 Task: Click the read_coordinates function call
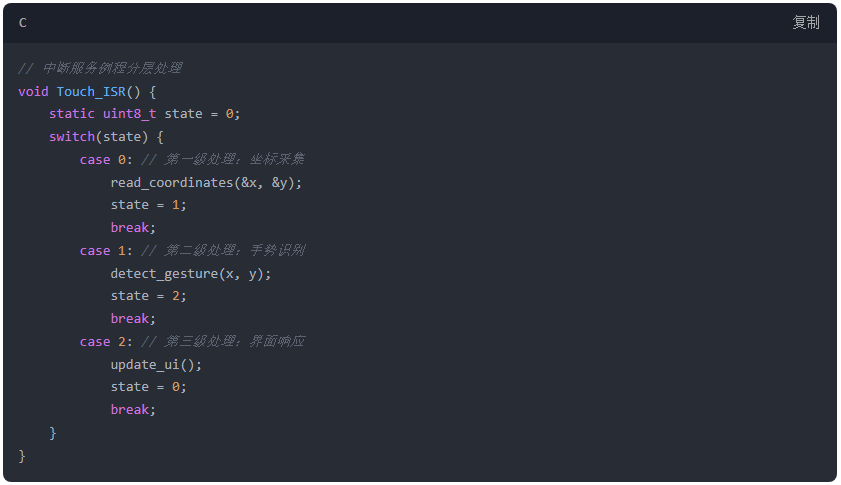coord(206,183)
